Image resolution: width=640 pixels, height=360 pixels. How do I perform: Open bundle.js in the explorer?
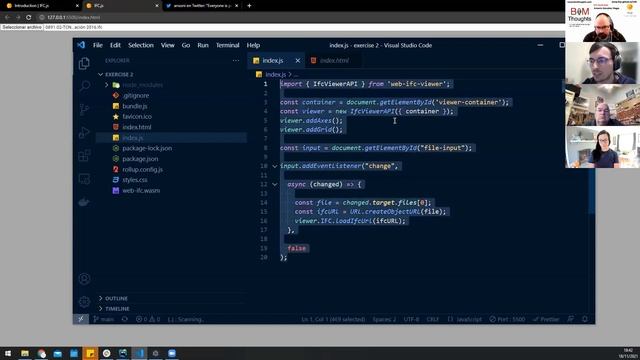point(135,106)
